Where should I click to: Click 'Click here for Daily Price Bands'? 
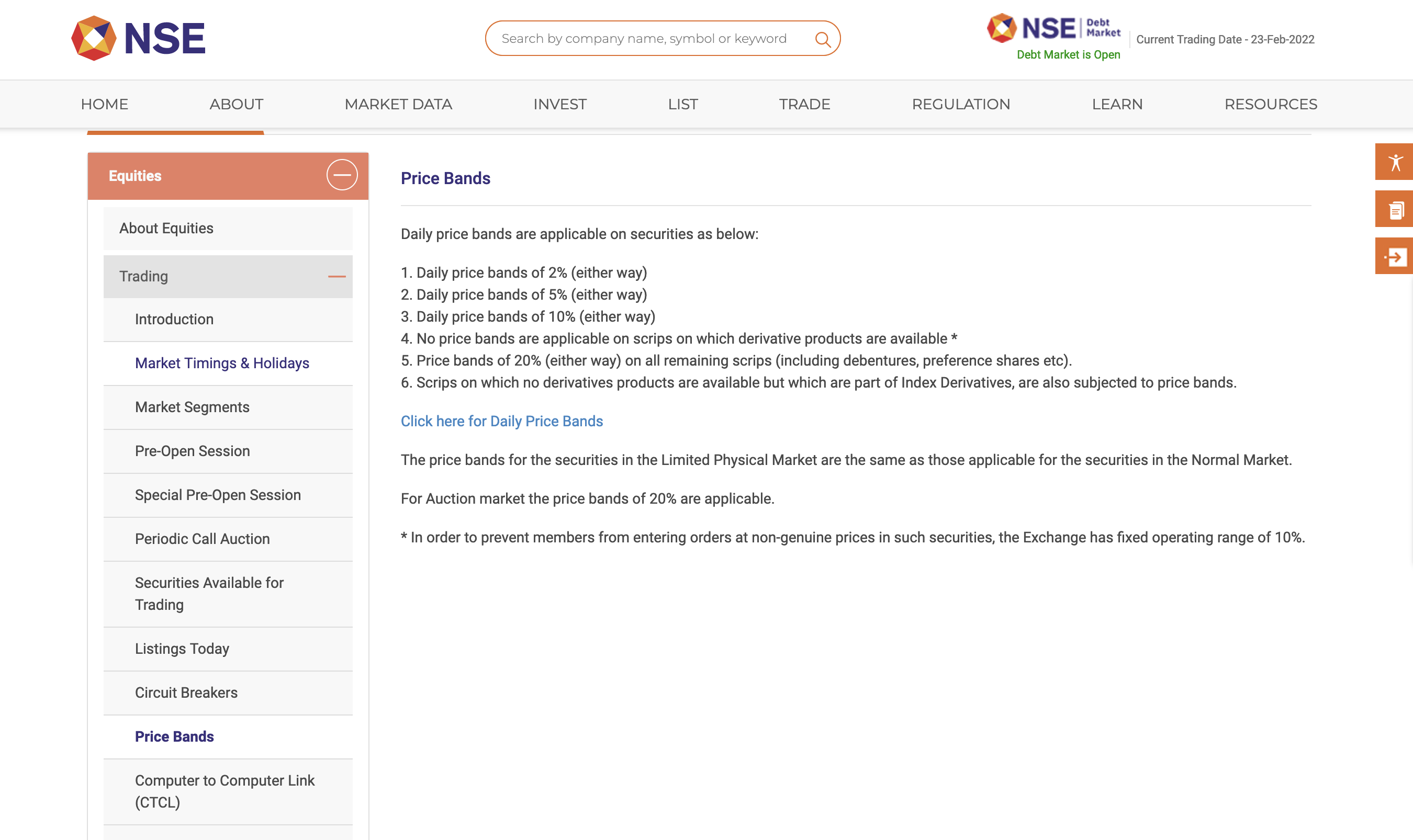coord(502,421)
